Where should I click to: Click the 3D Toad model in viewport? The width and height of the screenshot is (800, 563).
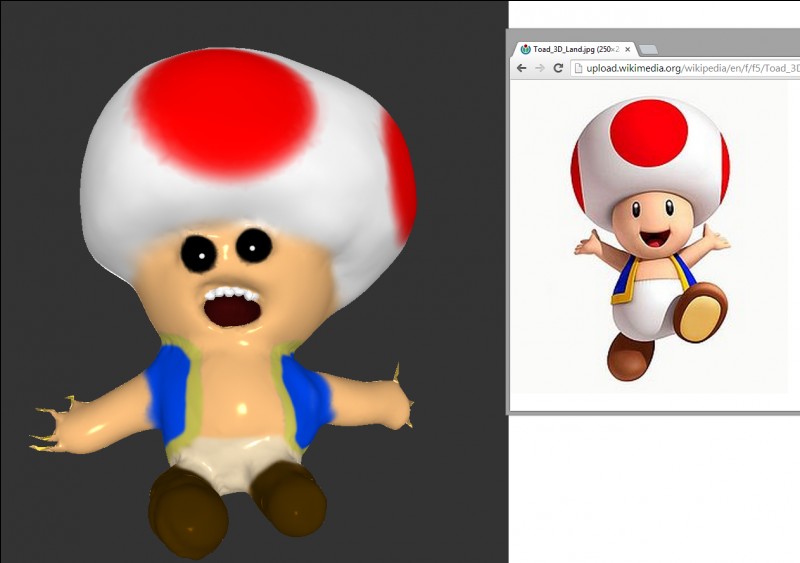pos(224,301)
